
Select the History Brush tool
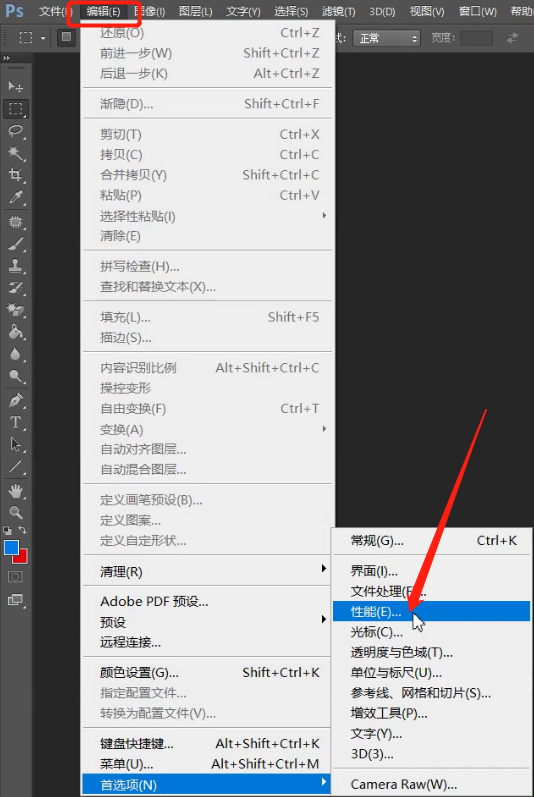tap(16, 288)
